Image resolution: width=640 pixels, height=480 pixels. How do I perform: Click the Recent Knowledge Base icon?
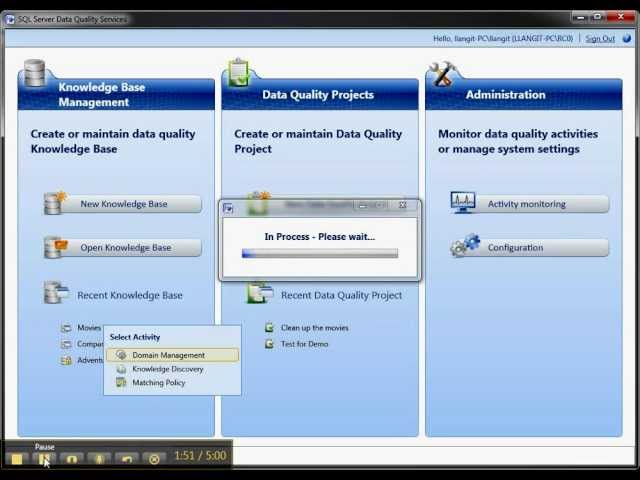pos(56,292)
